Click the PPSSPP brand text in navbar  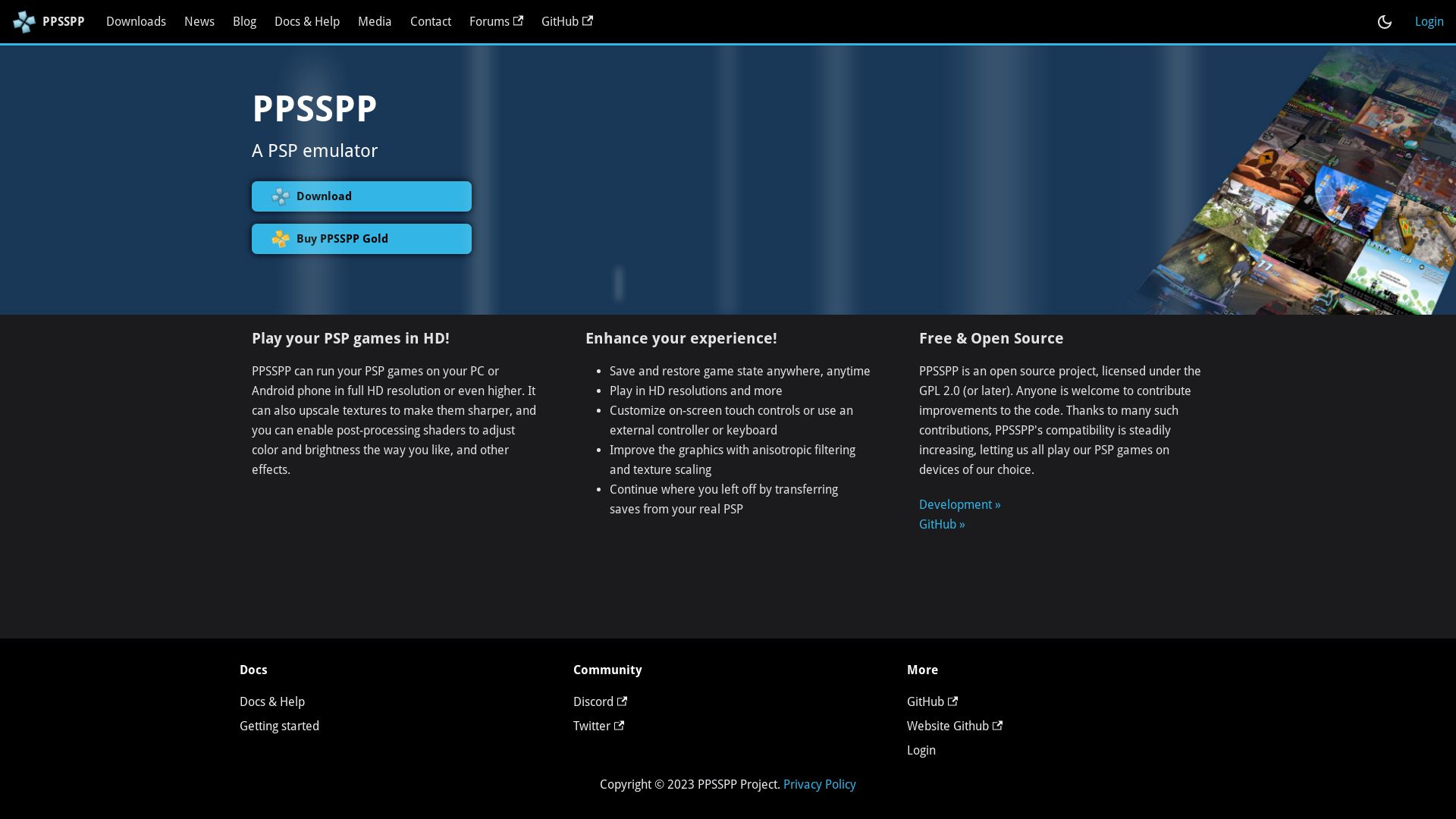click(x=64, y=22)
